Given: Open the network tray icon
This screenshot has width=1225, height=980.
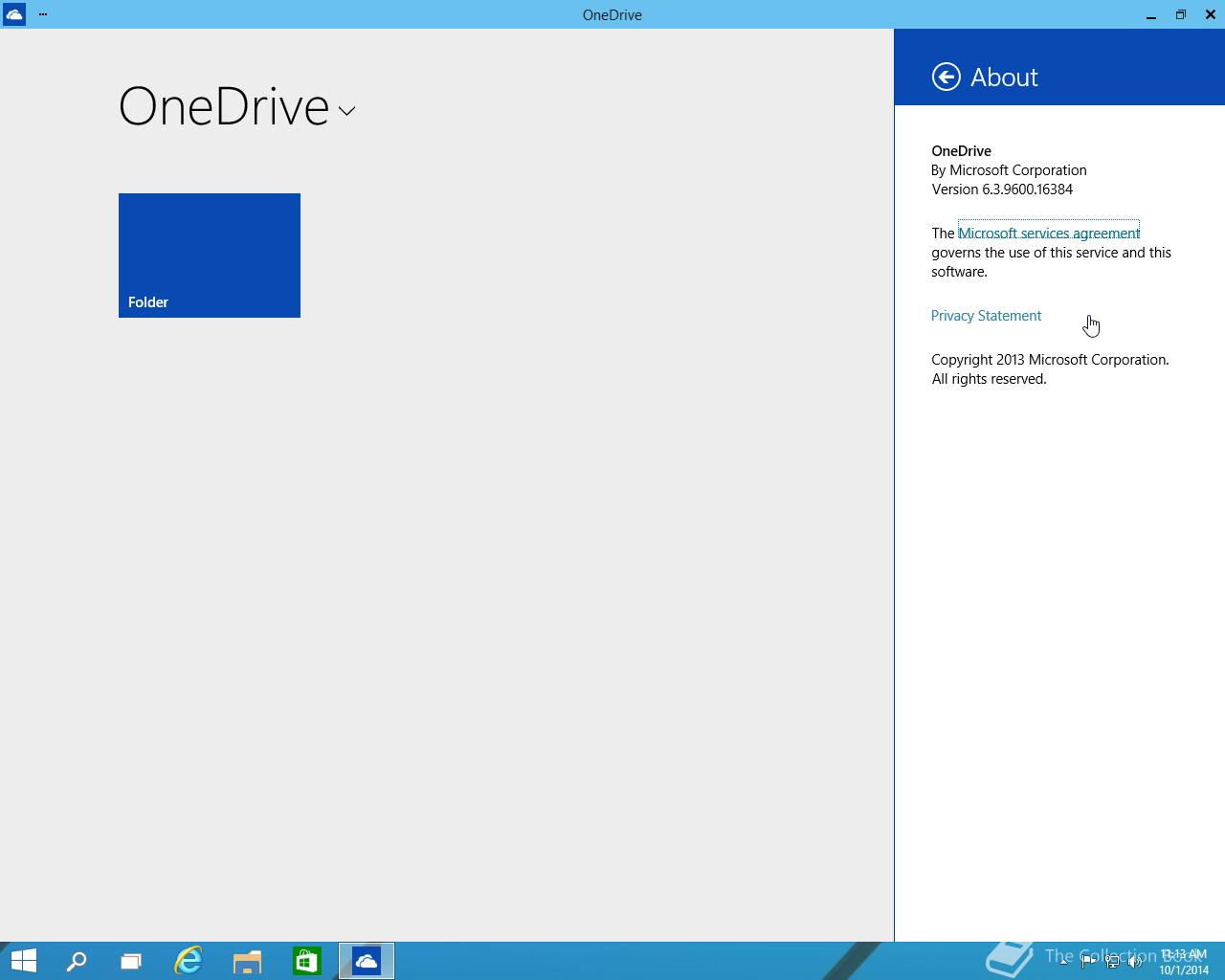Looking at the screenshot, I should pyautogui.click(x=1112, y=962).
